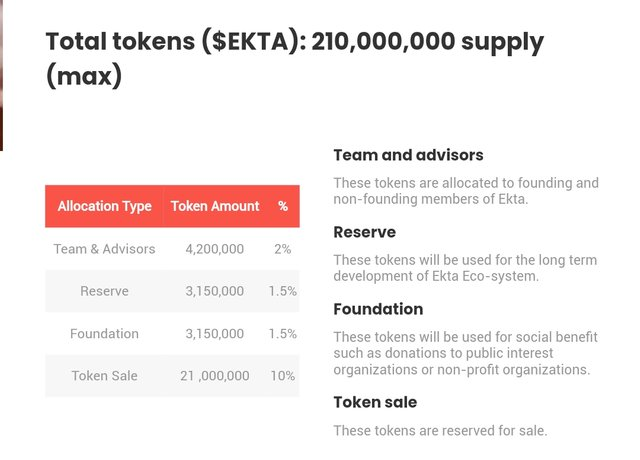Select the Token Sale row label
Screen dimensions: 640x460
click(x=104, y=376)
